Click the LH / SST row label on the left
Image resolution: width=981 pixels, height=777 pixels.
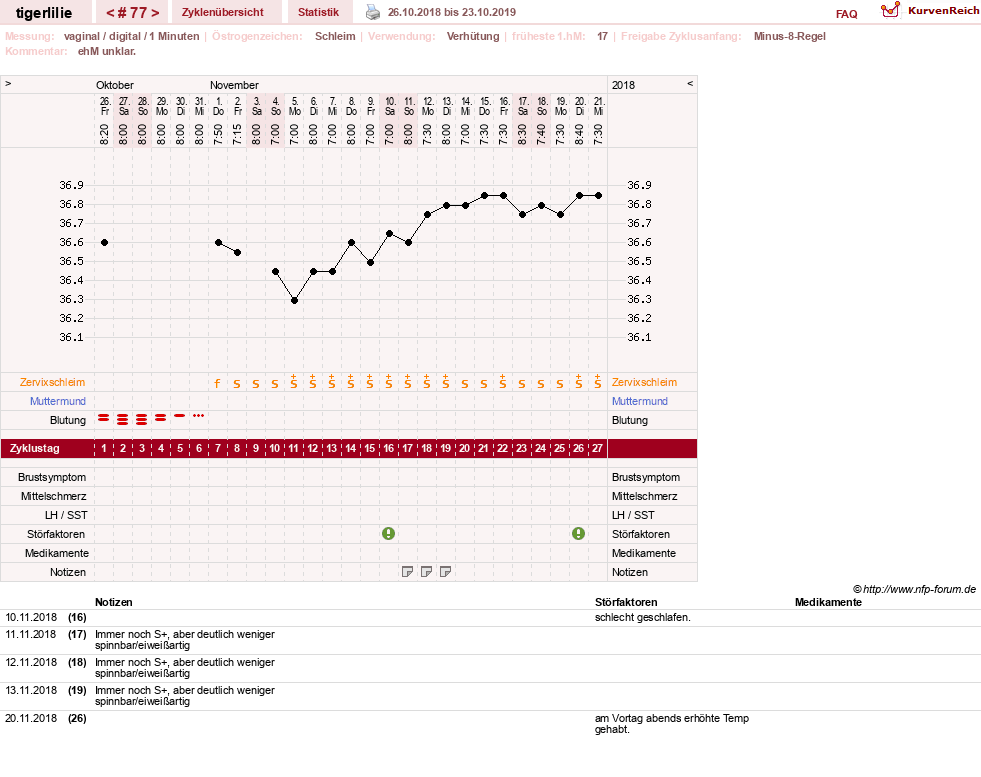[66, 515]
